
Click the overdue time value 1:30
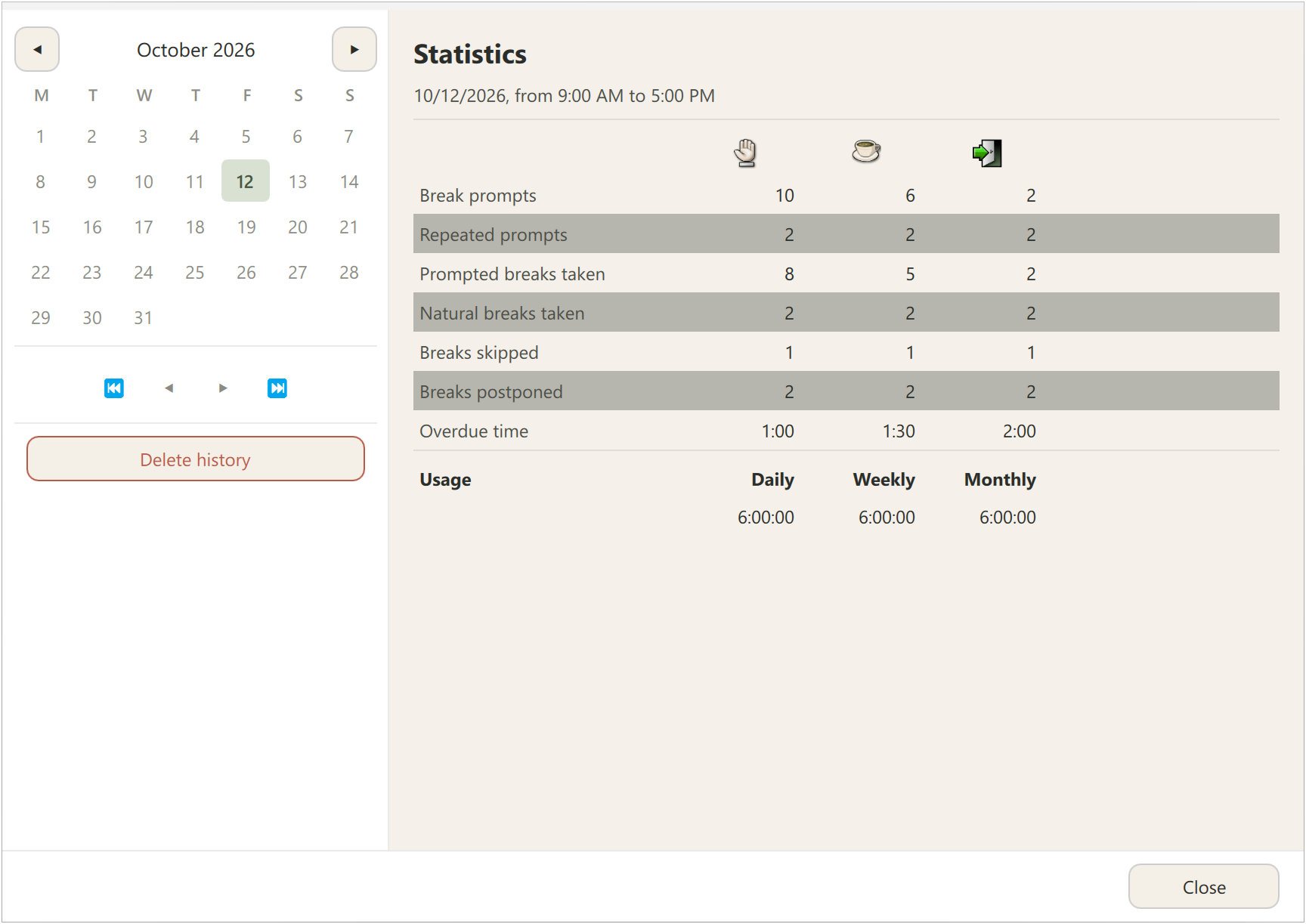(x=899, y=431)
